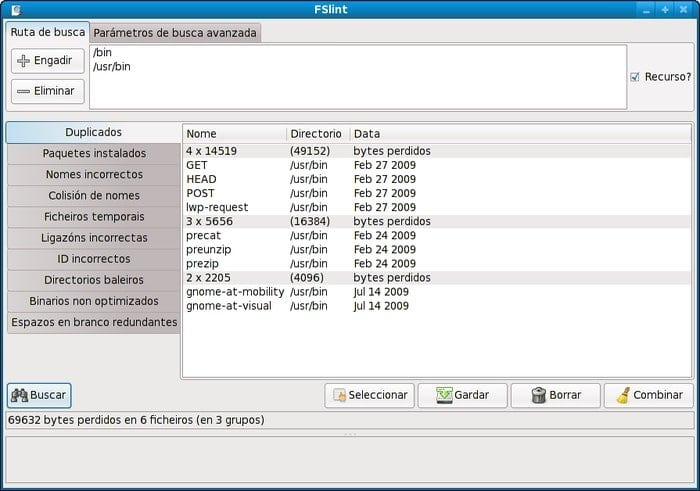
Task: Select the gnome-at-mobility file row
Action: click(x=437, y=292)
